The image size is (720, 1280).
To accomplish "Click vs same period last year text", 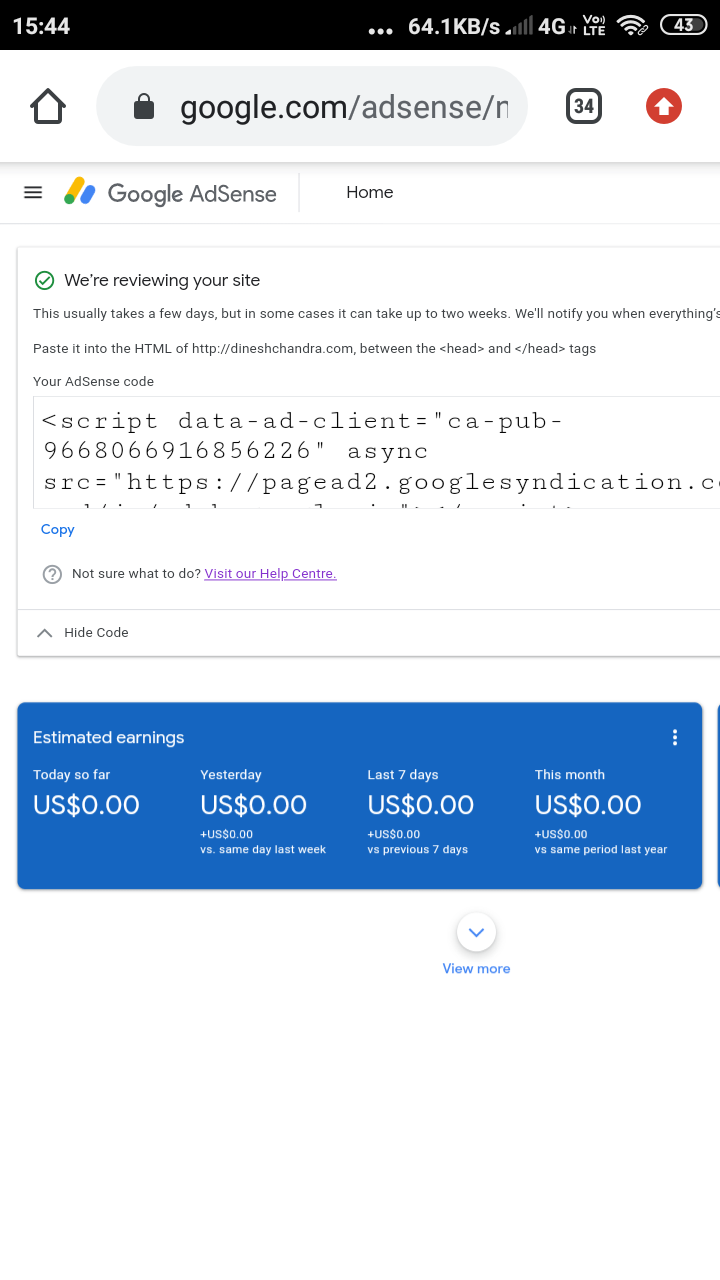I will [601, 849].
